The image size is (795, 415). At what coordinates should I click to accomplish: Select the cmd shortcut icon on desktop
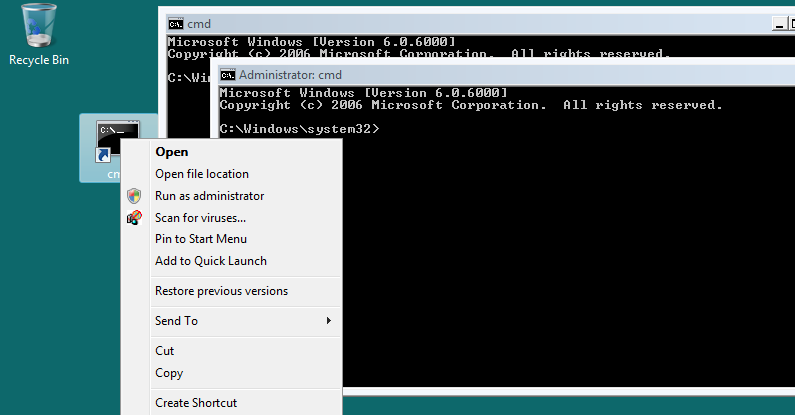pyautogui.click(x=117, y=141)
